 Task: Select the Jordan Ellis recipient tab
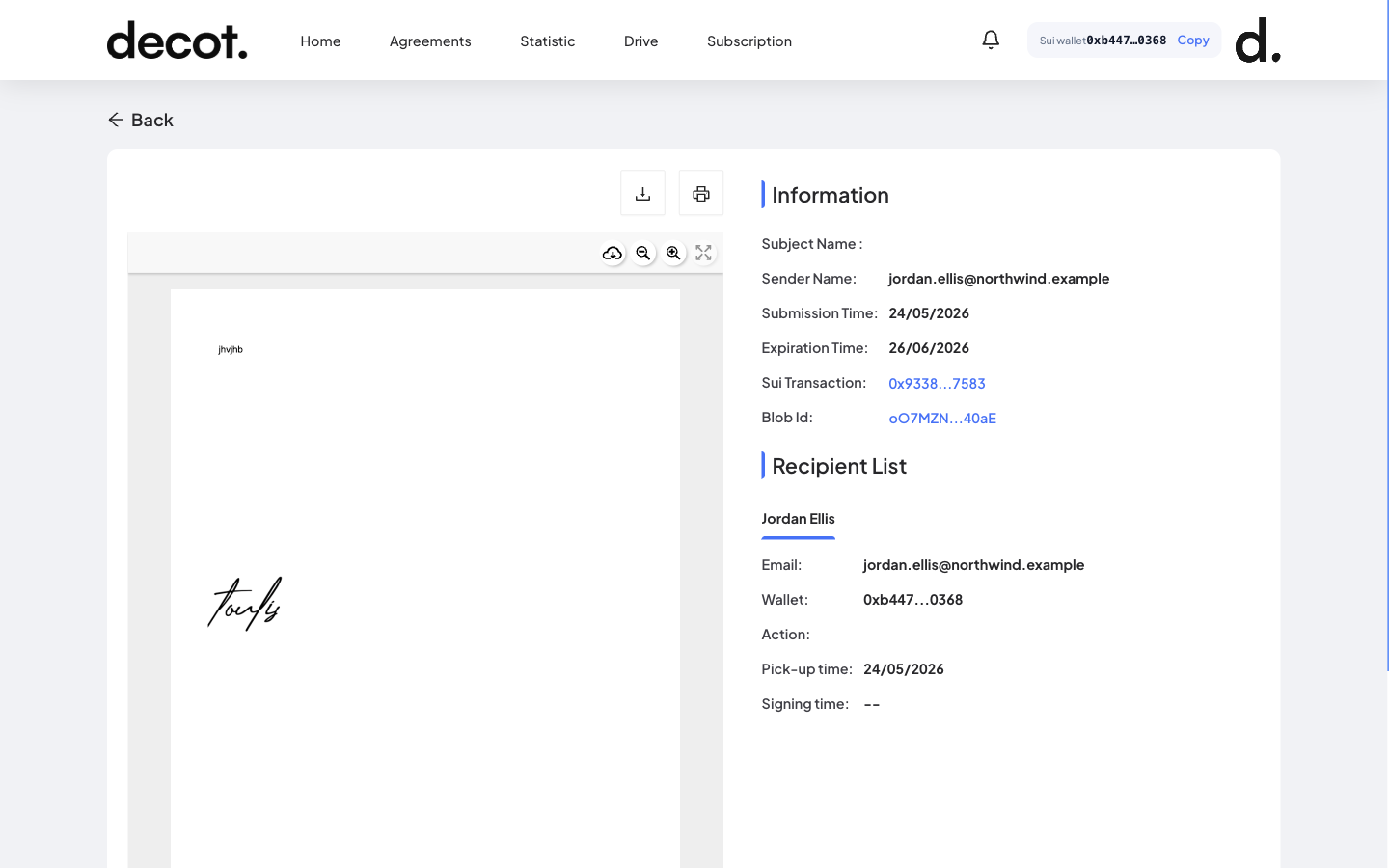pos(799,519)
